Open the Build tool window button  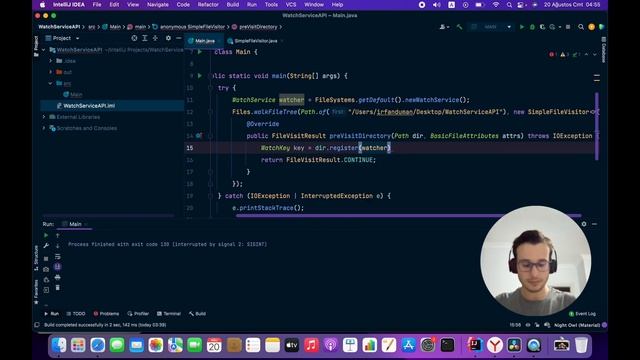[197, 314]
